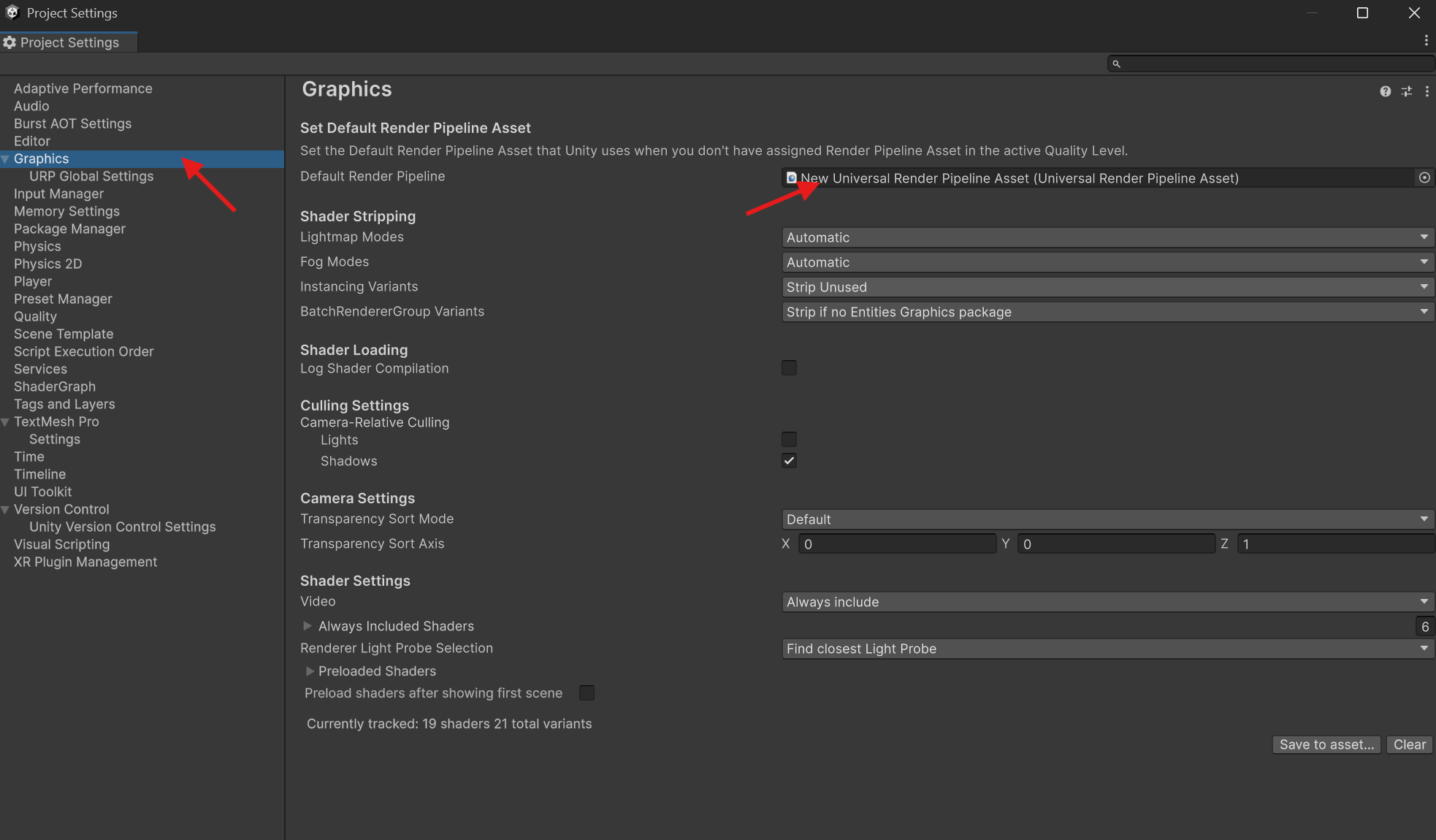Open the Transparency Sort Mode dropdown
This screenshot has width=1436, height=840.
[x=1107, y=519]
